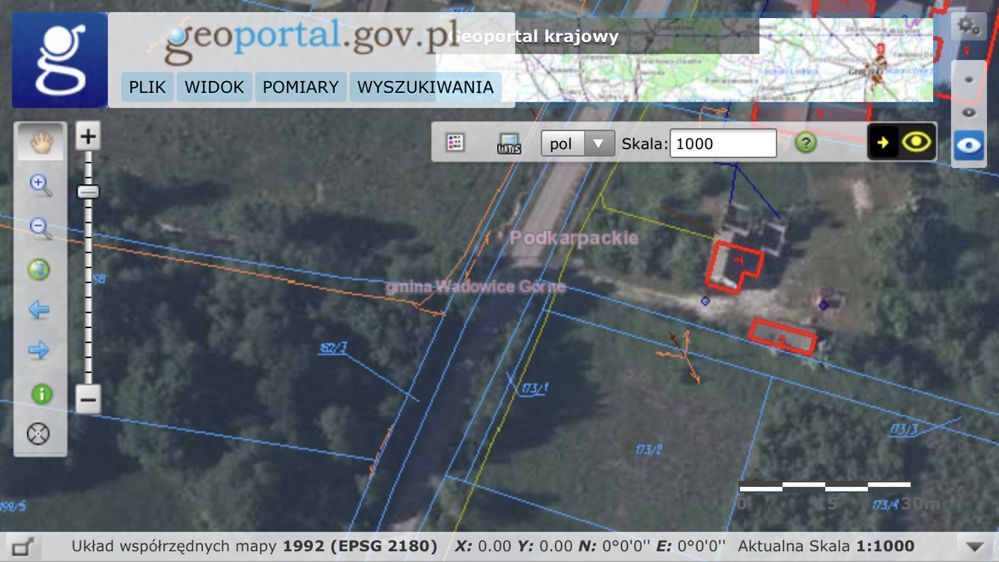Expand the status bar down arrow
The width and height of the screenshot is (999, 562).
[974, 547]
